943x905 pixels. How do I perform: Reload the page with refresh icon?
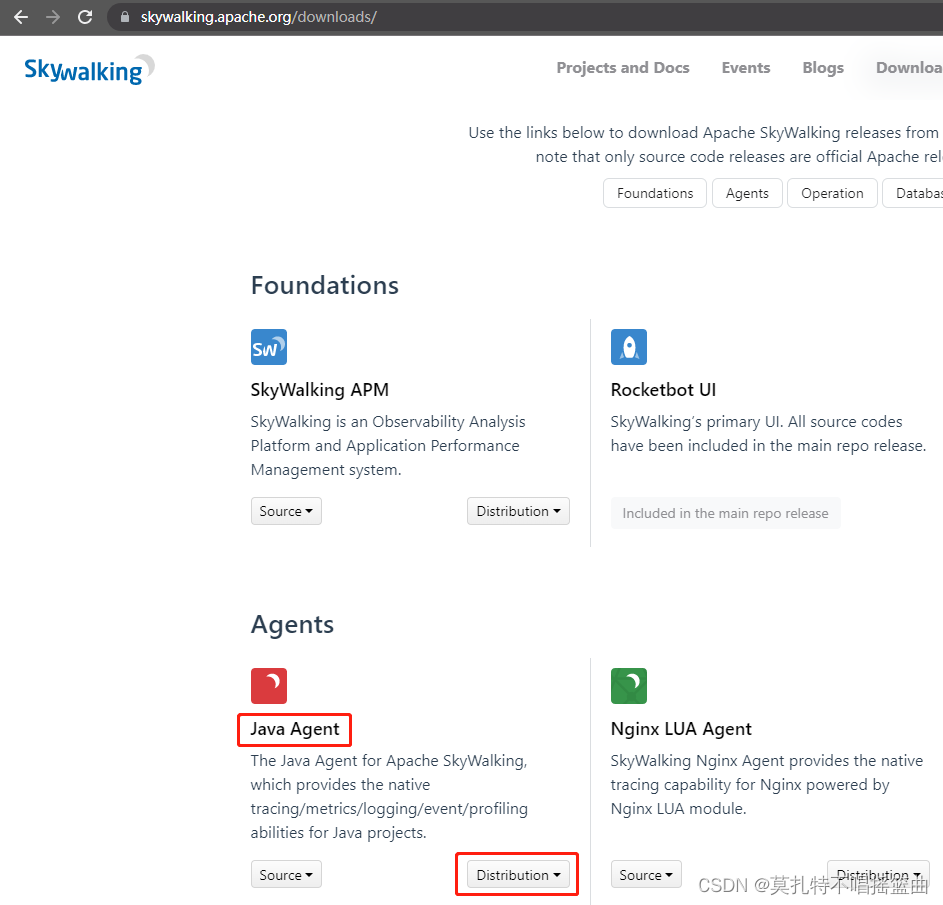[85, 17]
